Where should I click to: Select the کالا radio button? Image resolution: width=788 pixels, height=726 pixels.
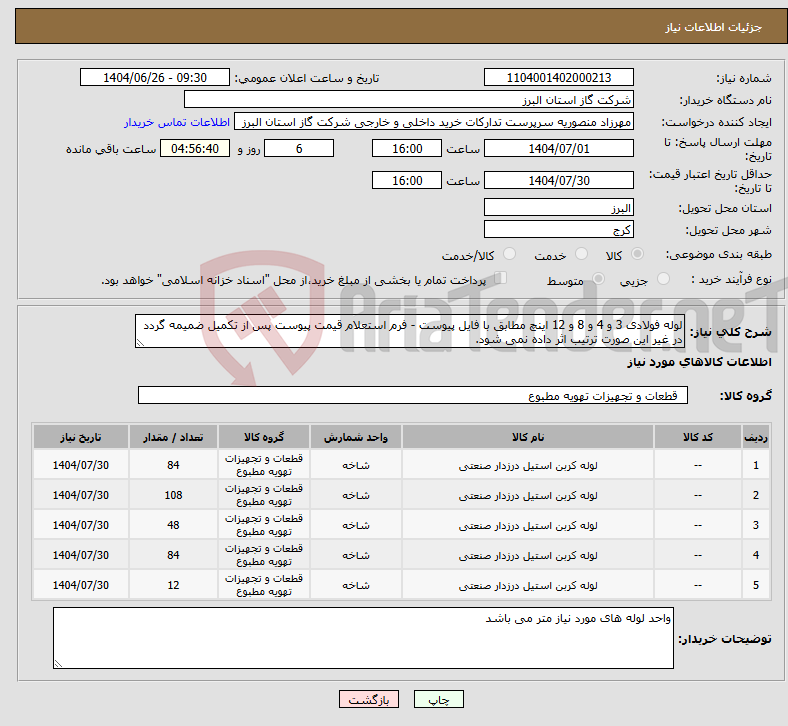[637, 254]
